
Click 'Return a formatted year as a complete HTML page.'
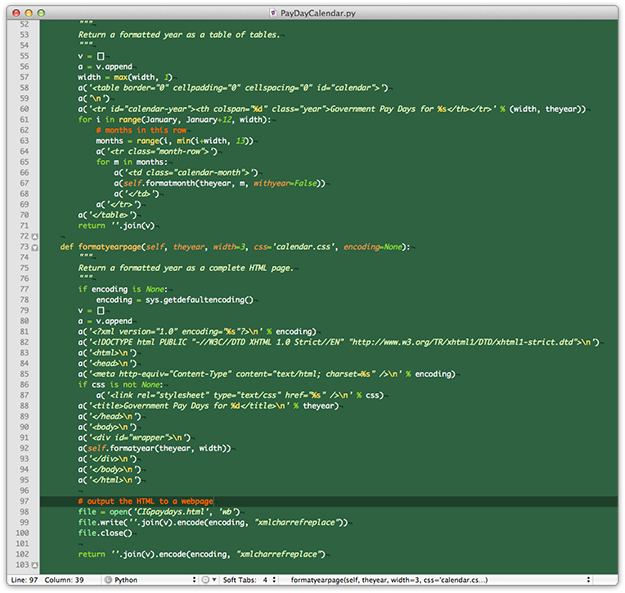(186, 268)
